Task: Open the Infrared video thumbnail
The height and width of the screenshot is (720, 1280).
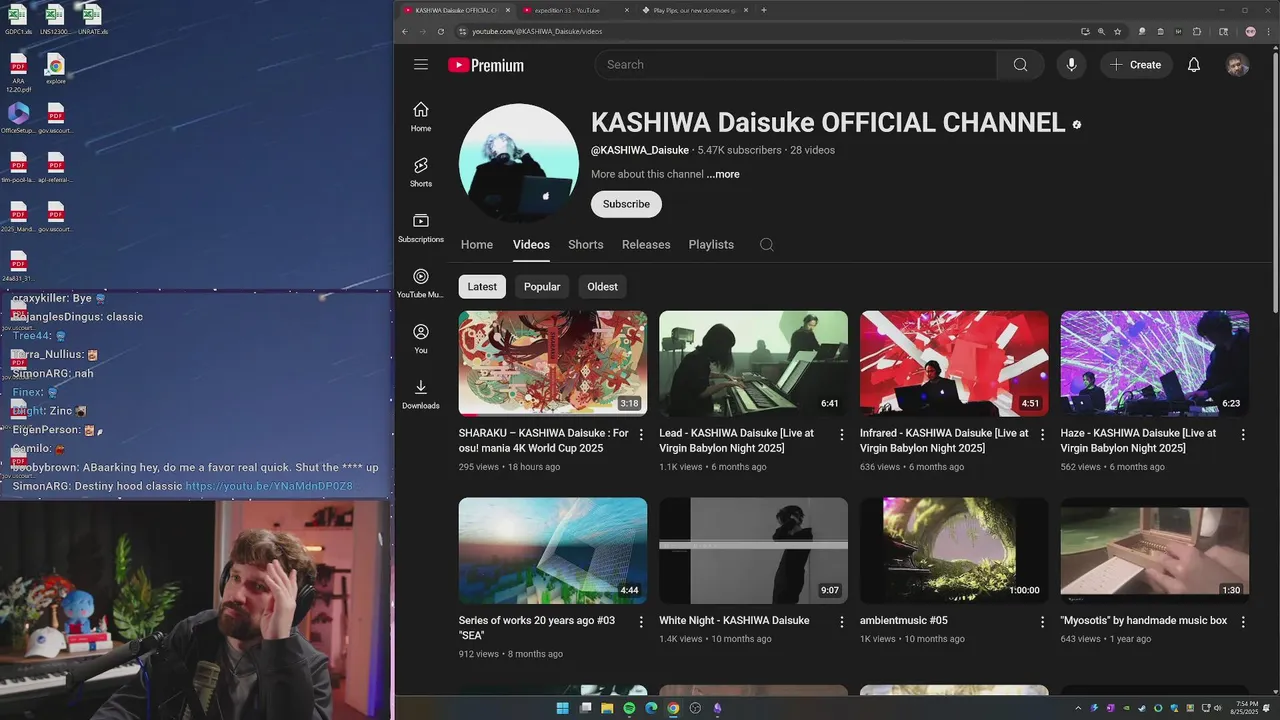Action: [954, 363]
